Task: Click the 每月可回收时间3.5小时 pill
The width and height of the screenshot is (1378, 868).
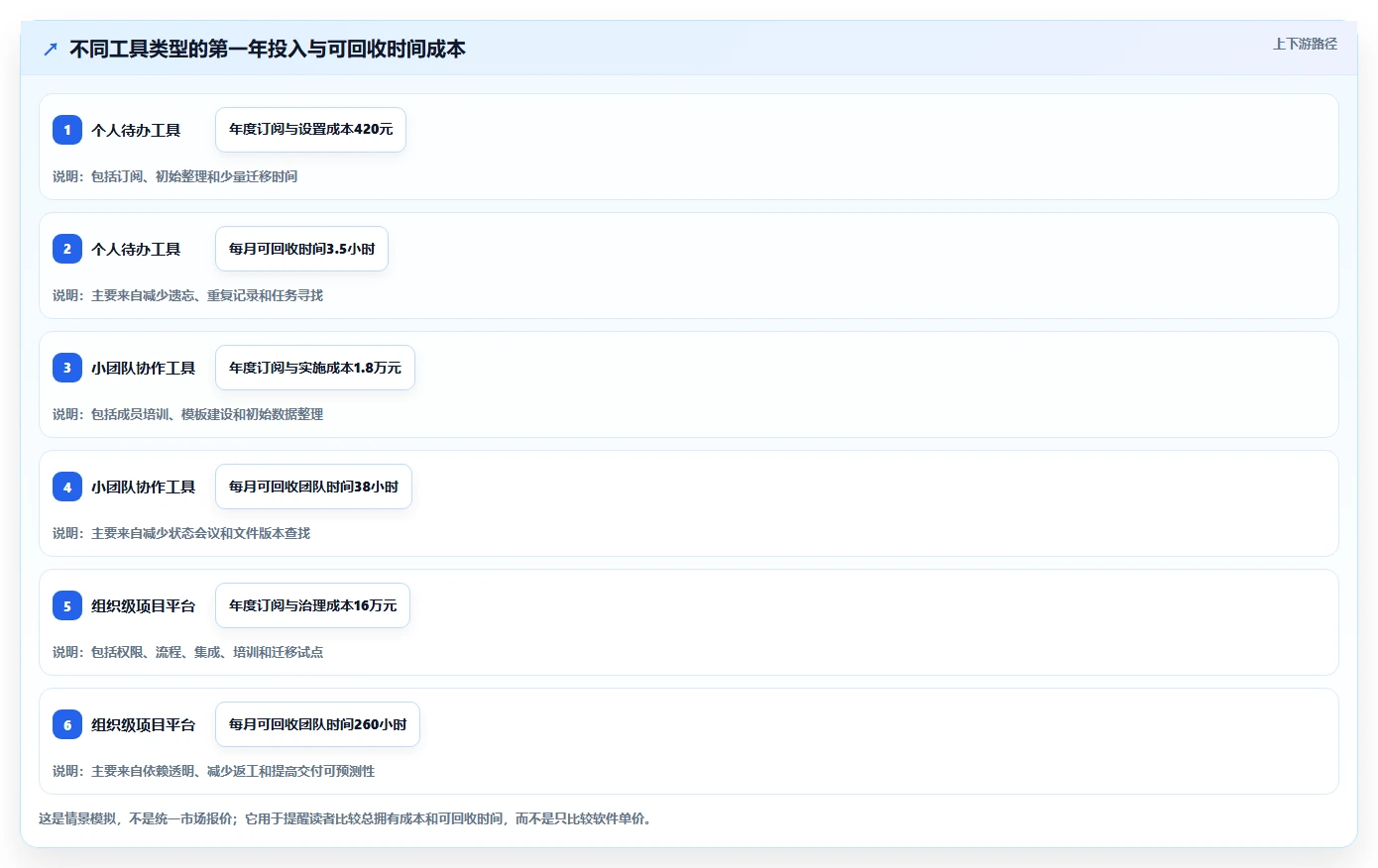Action: 301,249
